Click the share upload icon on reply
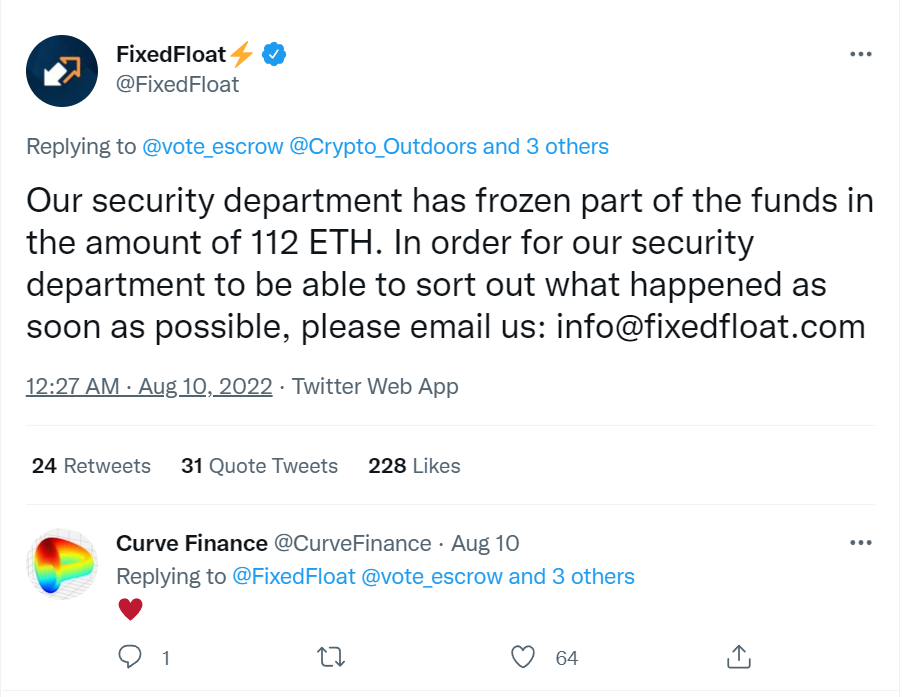Screen dimensions: 903x697 [x=738, y=656]
